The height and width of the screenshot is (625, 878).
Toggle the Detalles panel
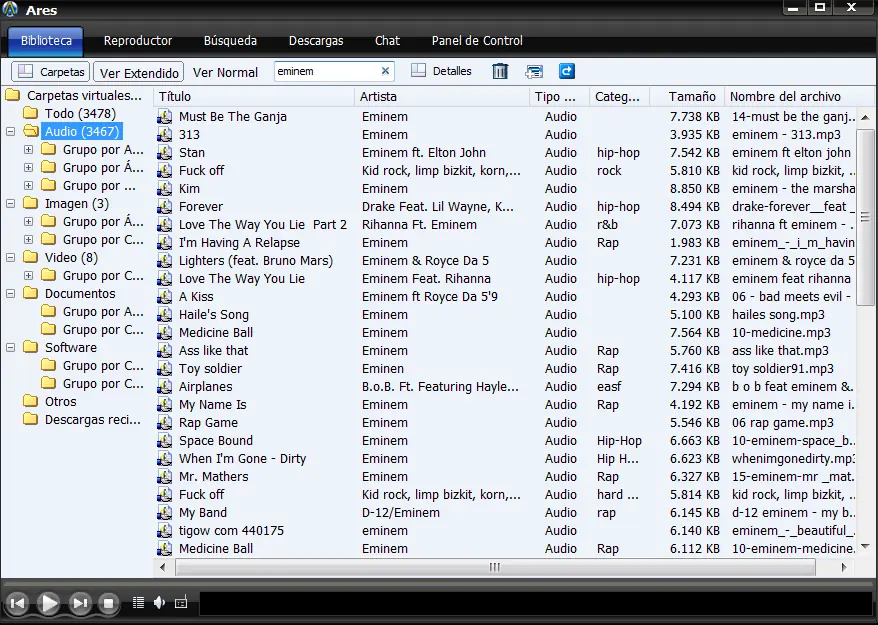point(441,71)
